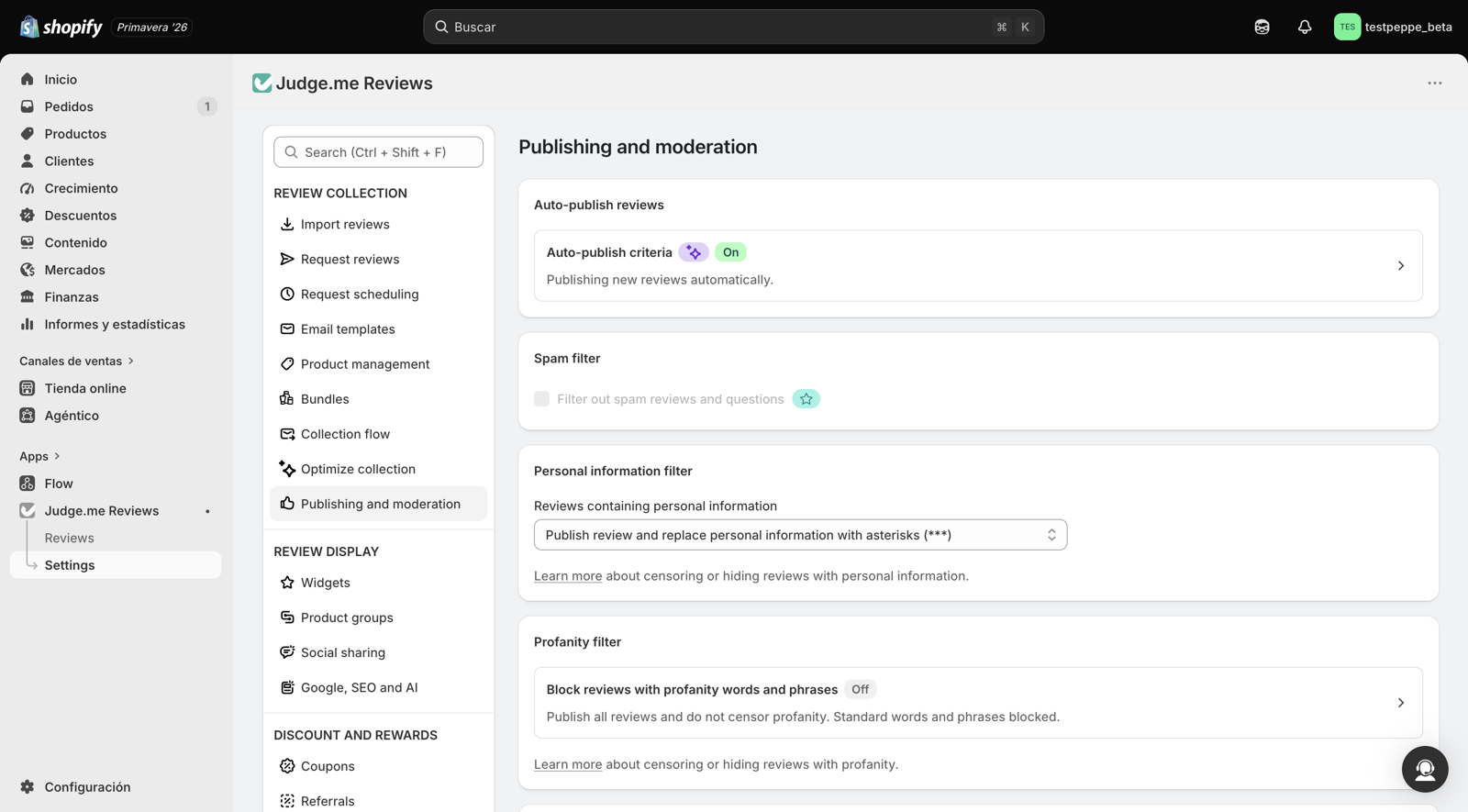Open the three-dot more actions menu

pyautogui.click(x=1434, y=83)
